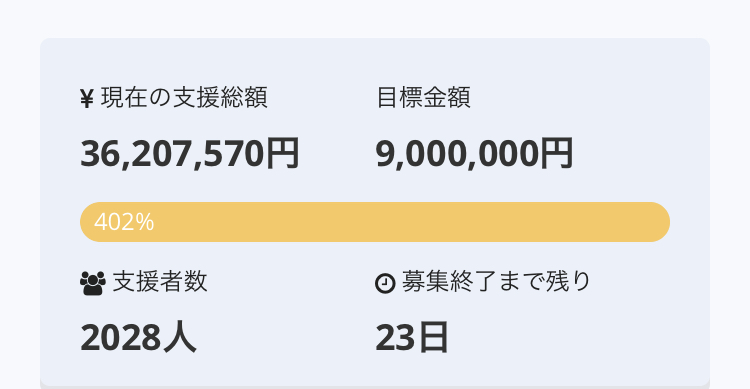Image resolution: width=750 pixels, height=389 pixels.
Task: Select the 目標金額 heading
Action: tap(423, 98)
